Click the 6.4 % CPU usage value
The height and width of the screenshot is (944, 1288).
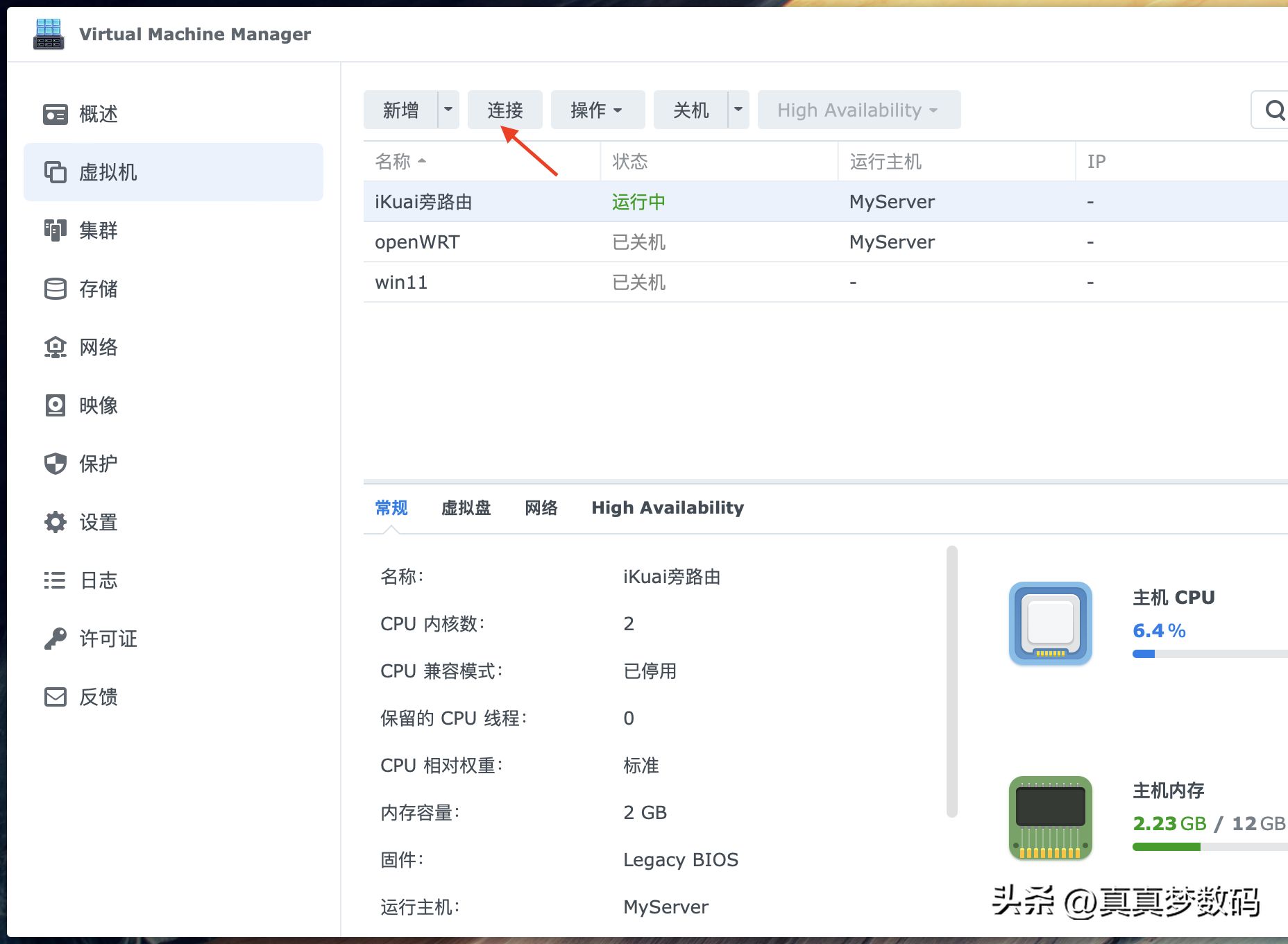[x=1159, y=631]
